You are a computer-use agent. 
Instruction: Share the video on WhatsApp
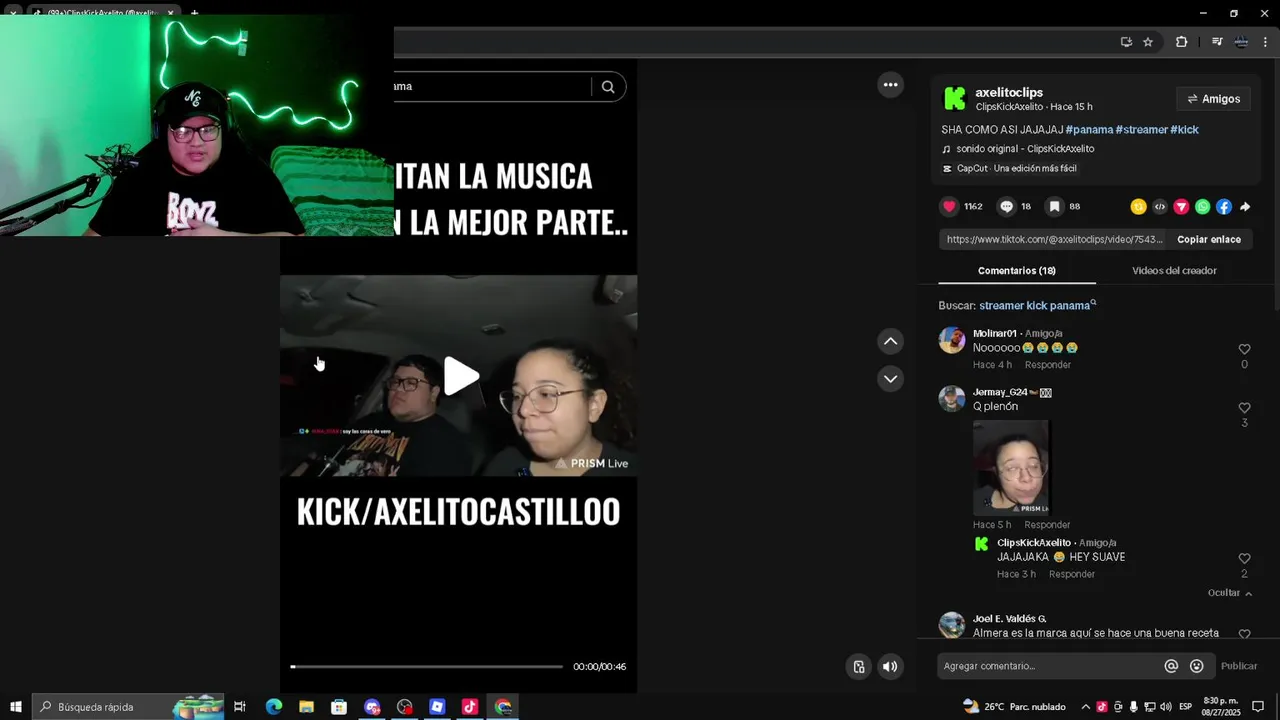(1202, 207)
